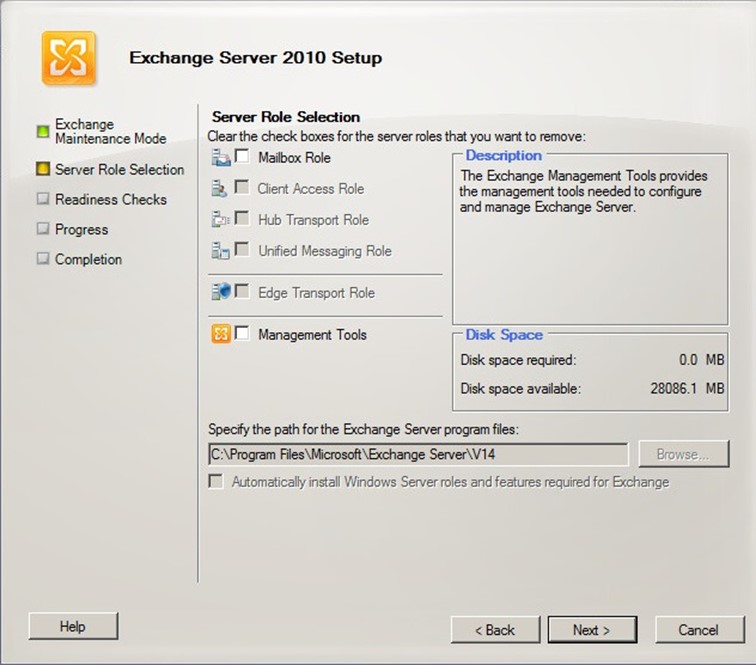Toggle the Unified Messaging Role checkbox

coord(242,249)
